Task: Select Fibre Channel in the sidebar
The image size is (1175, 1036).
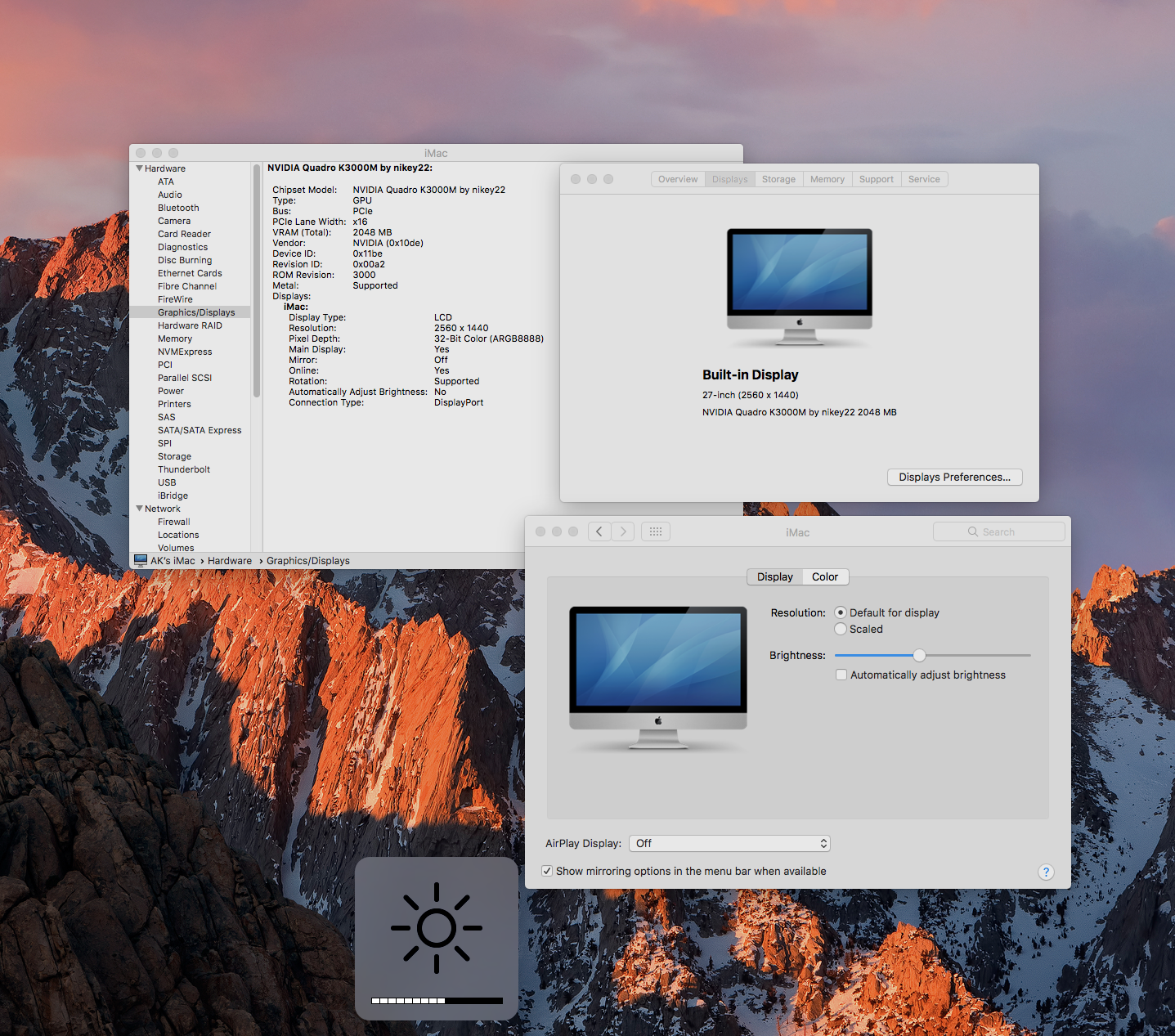Action: coord(187,286)
